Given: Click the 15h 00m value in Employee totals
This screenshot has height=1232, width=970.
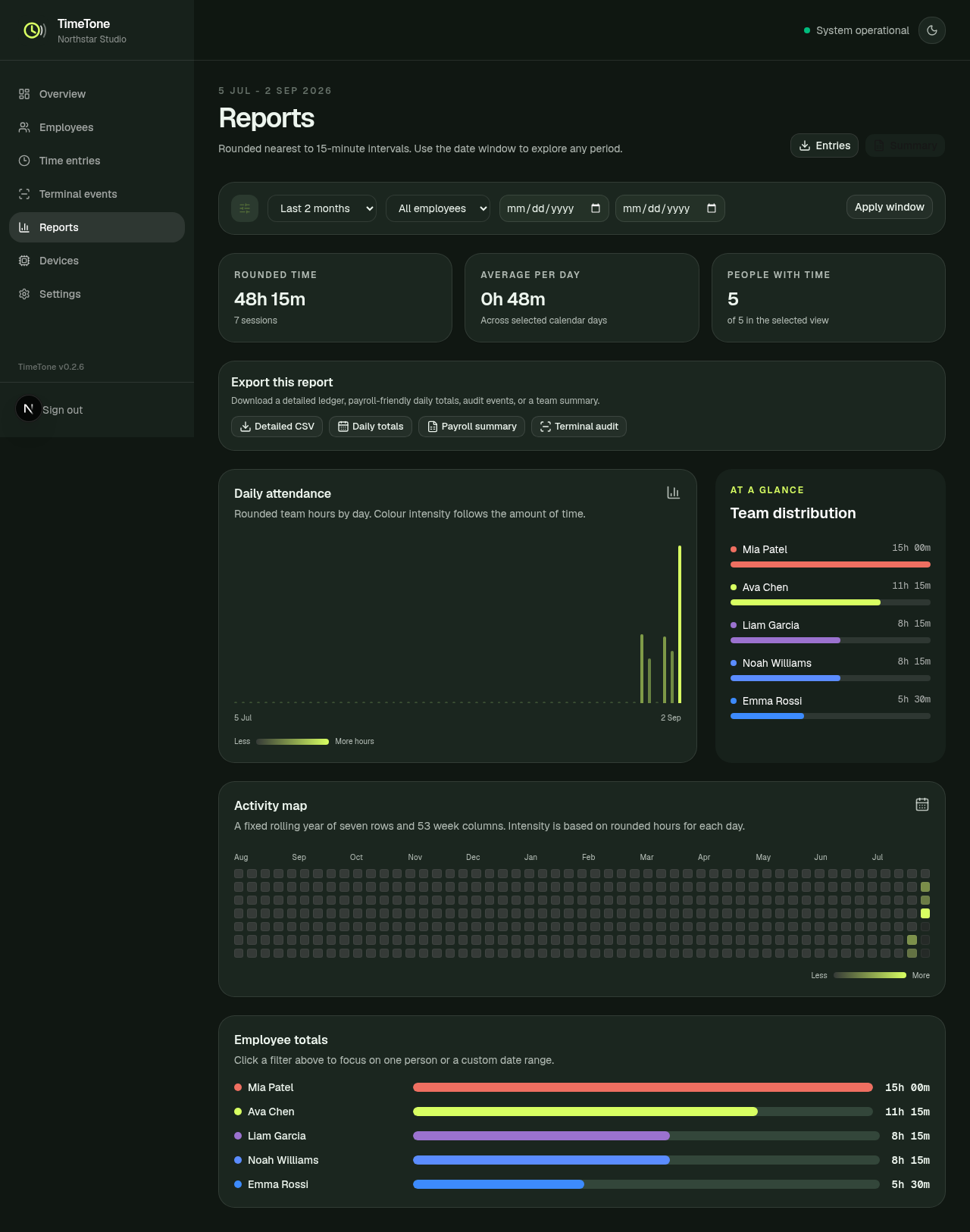Looking at the screenshot, I should pos(907,1087).
